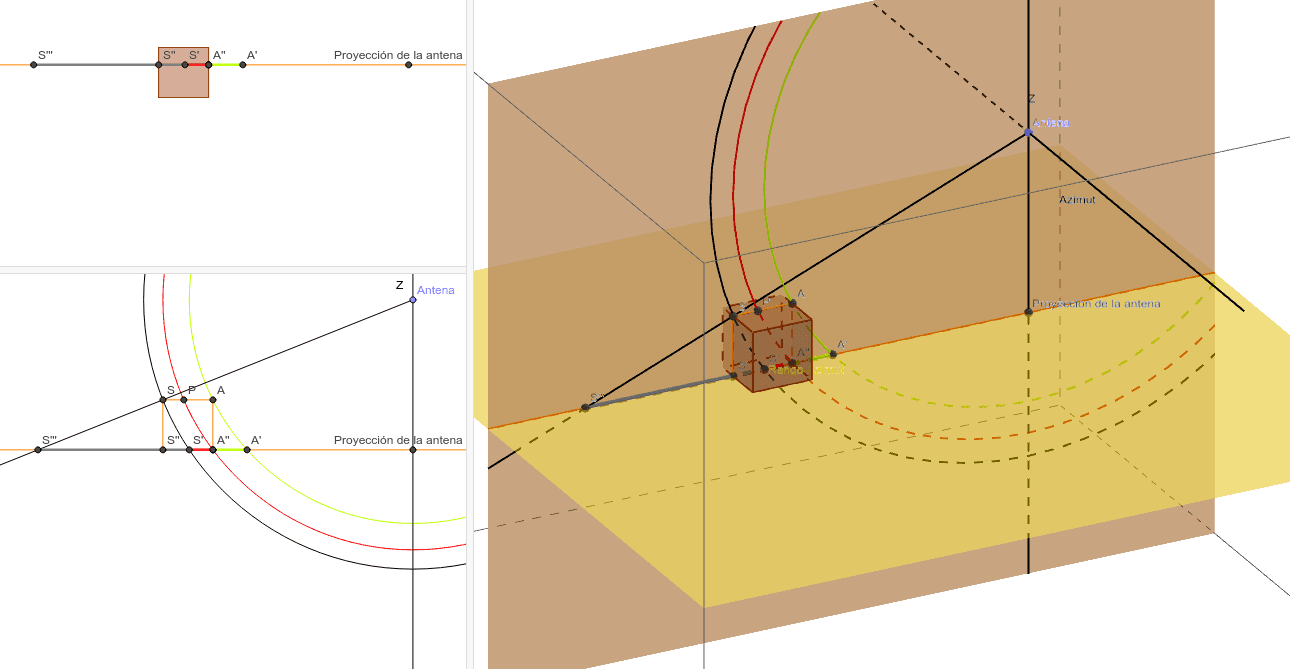Screen dimensions: 1292x671
Task: Select point A'' in the side-view panel
Action: (x=213, y=450)
